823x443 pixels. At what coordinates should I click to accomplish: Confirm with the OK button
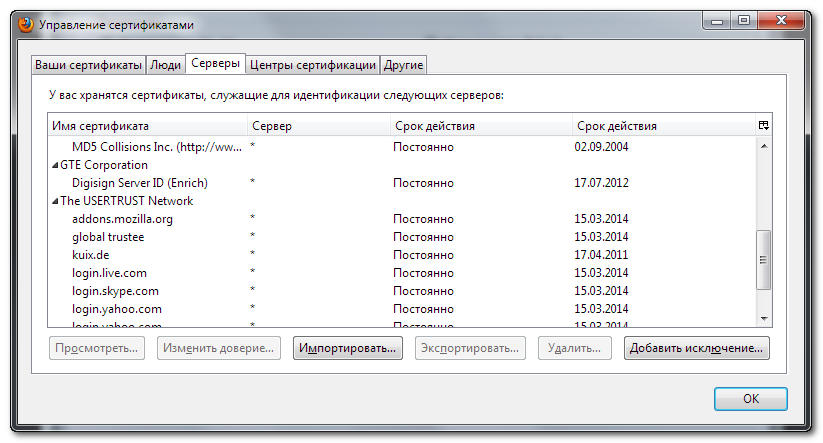coord(751,398)
